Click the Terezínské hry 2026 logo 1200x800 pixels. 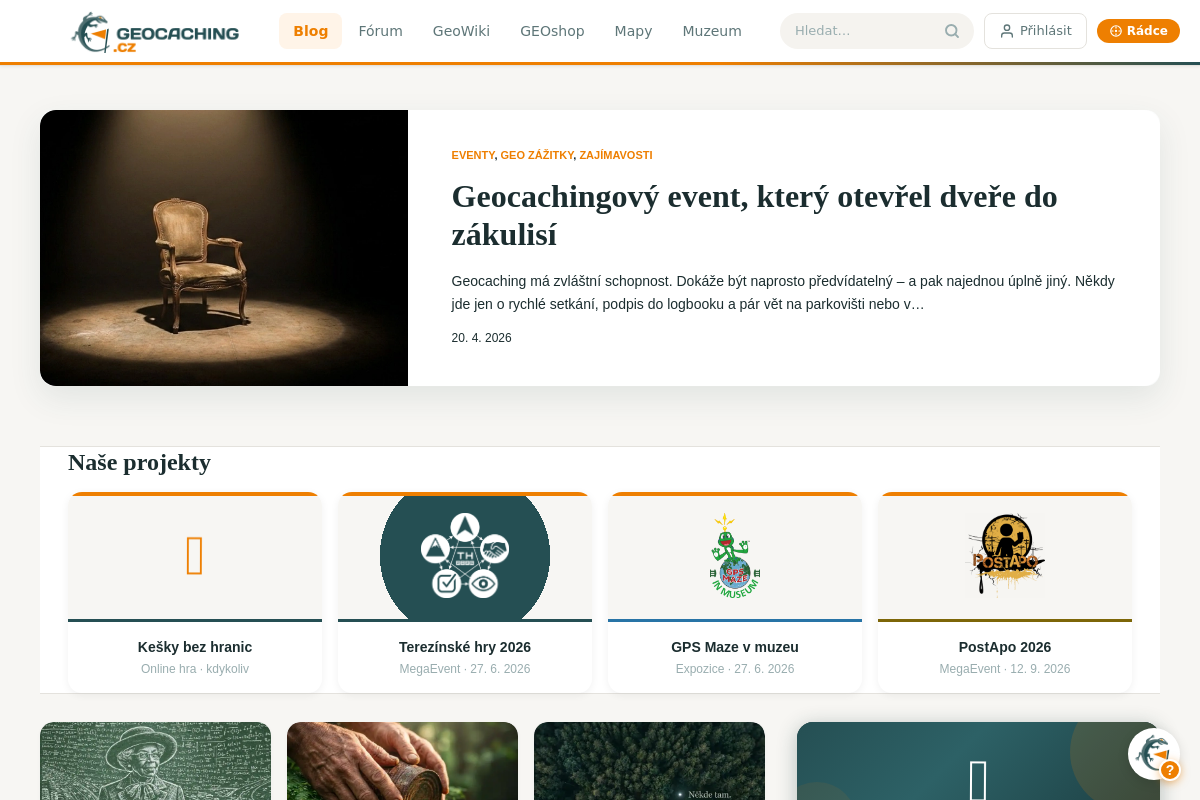point(465,555)
